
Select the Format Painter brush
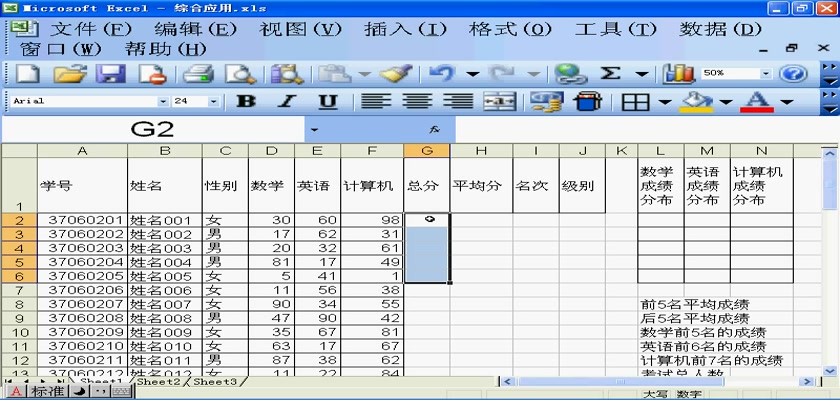point(396,74)
